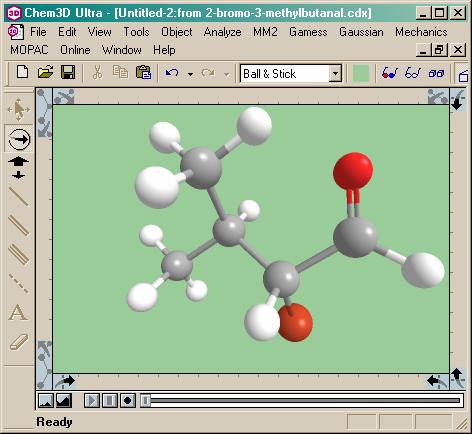The height and width of the screenshot is (434, 472).
Task: Toggle the stereo pairs display icon
Action: (x=436, y=73)
